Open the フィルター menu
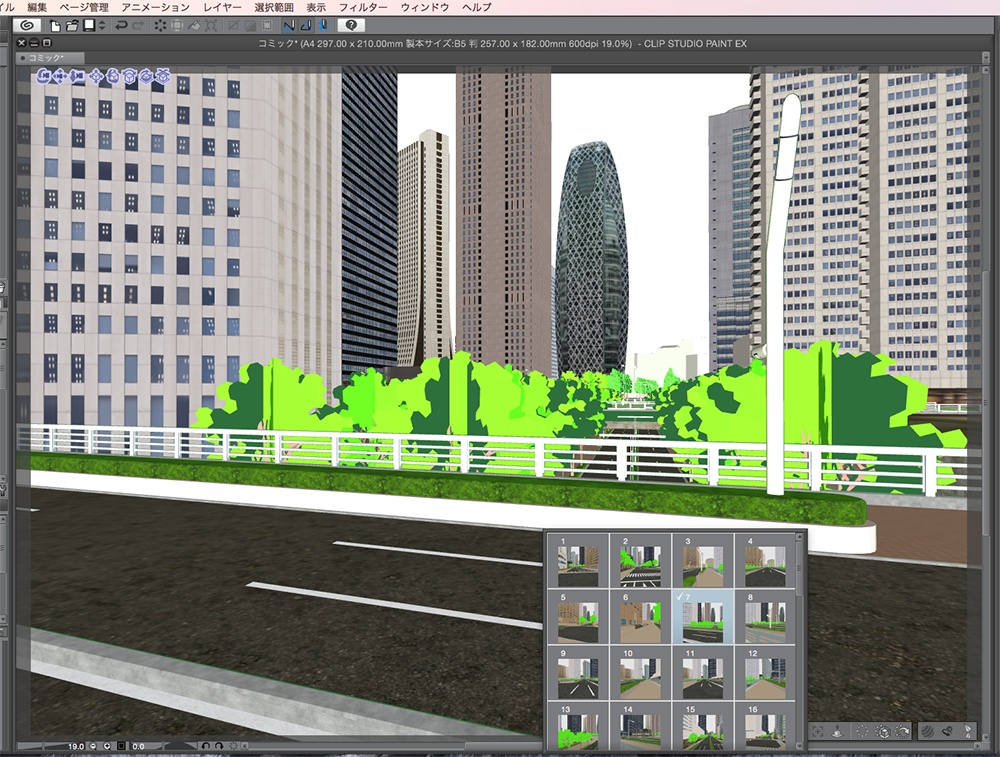This screenshot has height=757, width=1000. tap(363, 8)
